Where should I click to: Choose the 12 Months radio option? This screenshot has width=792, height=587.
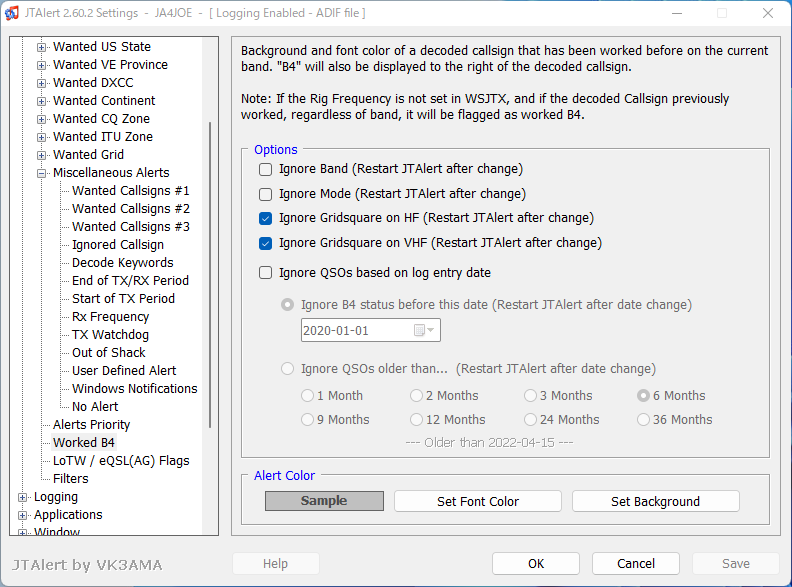[416, 419]
